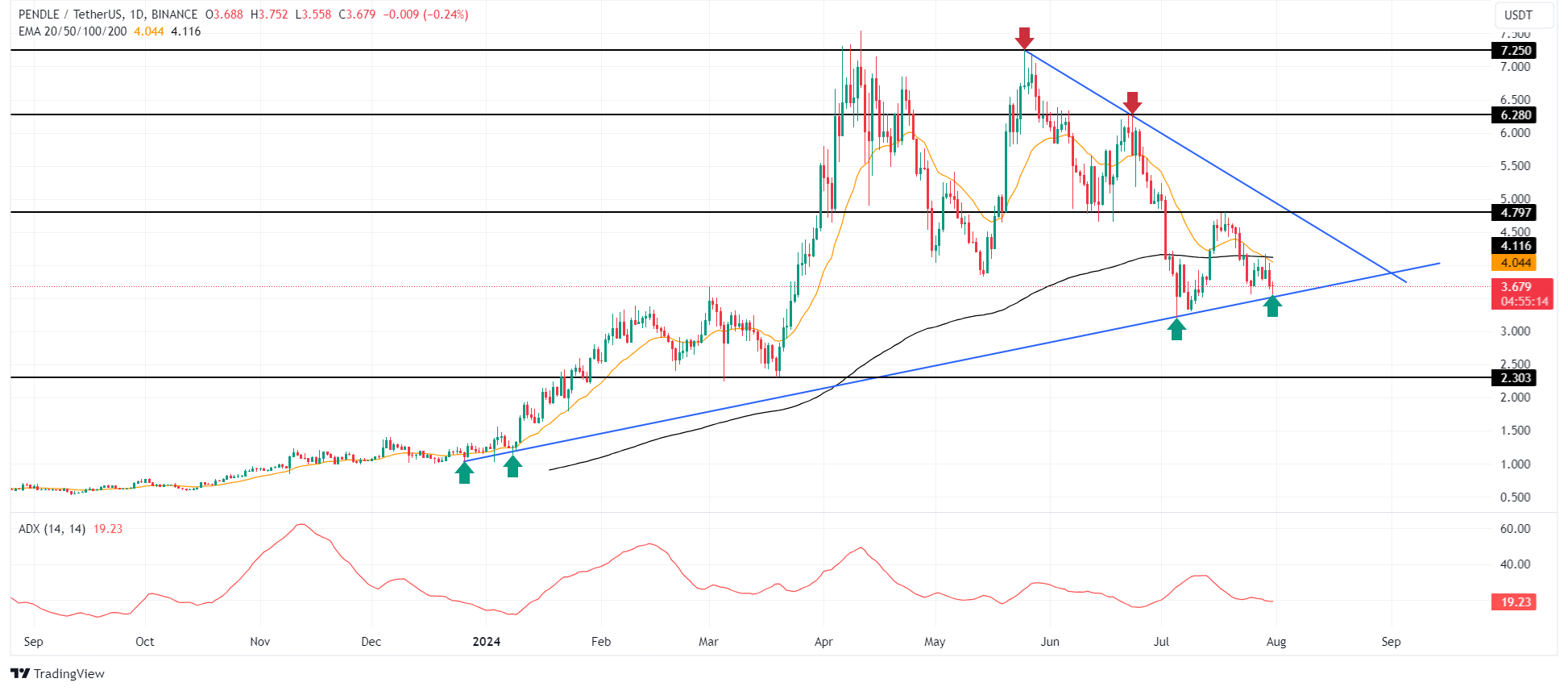Select the 7.250 horizontal line price label
Screen dimensions: 1568x691
[1514, 50]
